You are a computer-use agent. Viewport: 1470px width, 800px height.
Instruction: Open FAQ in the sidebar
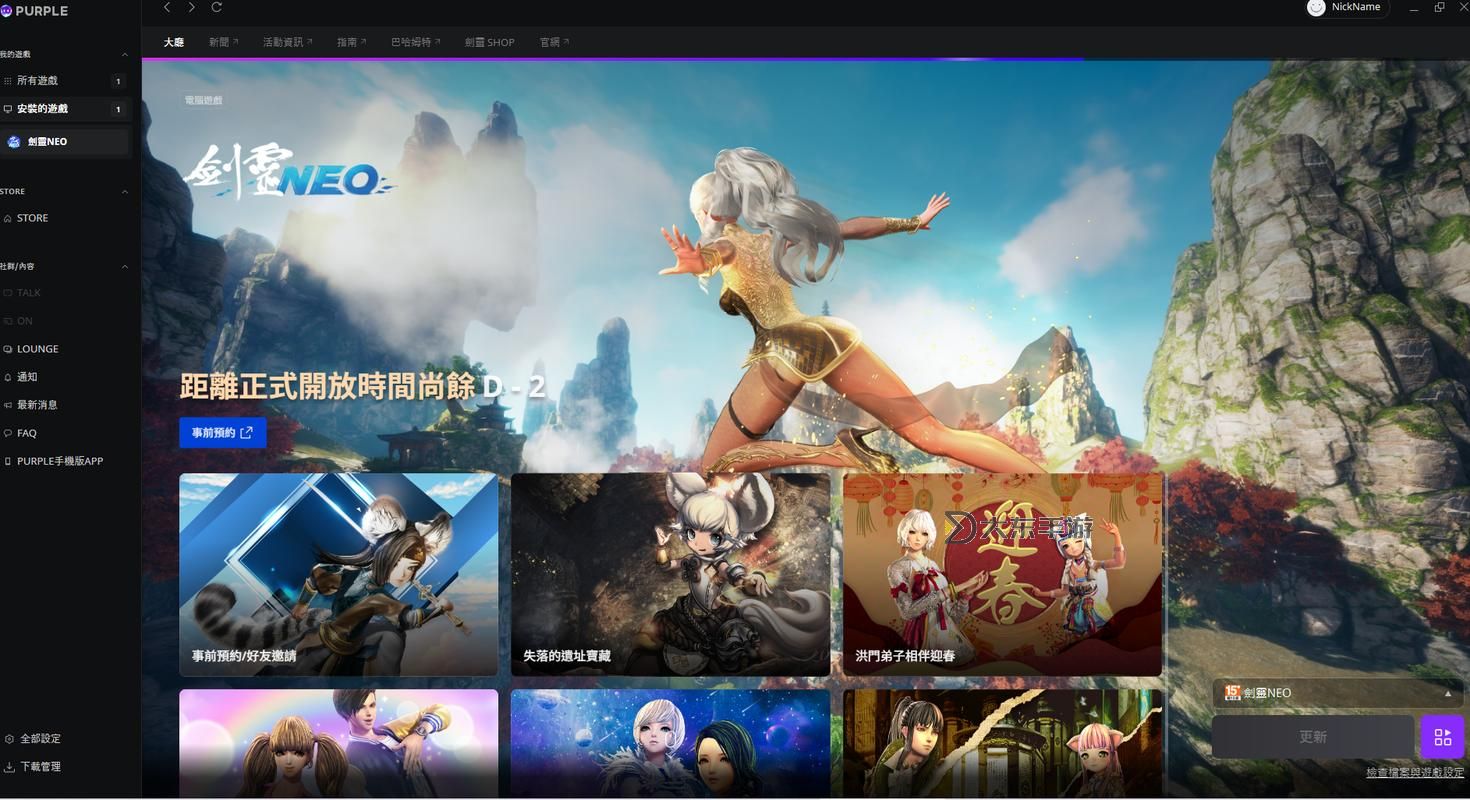coord(26,433)
